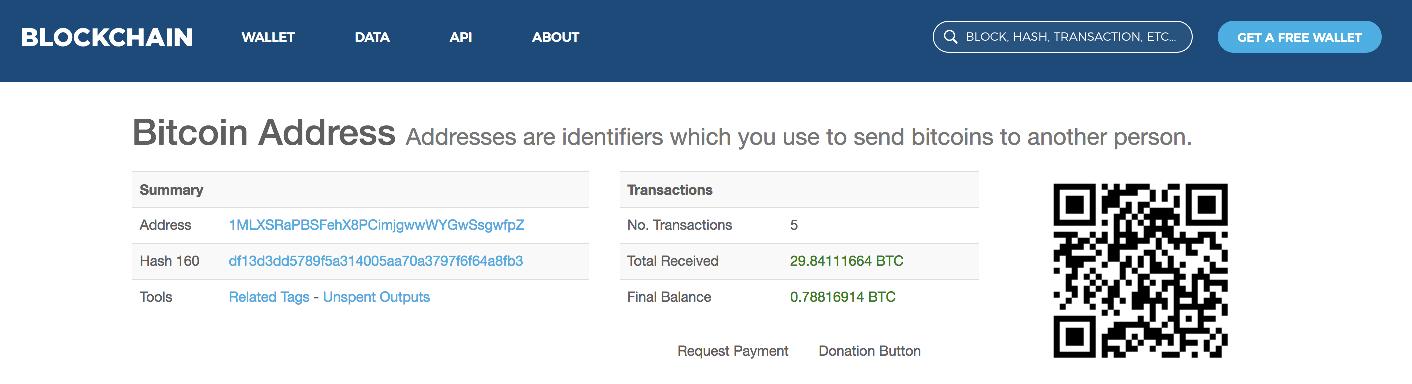Click the Final Balance 0.78816914 BTC value
Viewport: 1412px width, 384px height.
pos(842,297)
